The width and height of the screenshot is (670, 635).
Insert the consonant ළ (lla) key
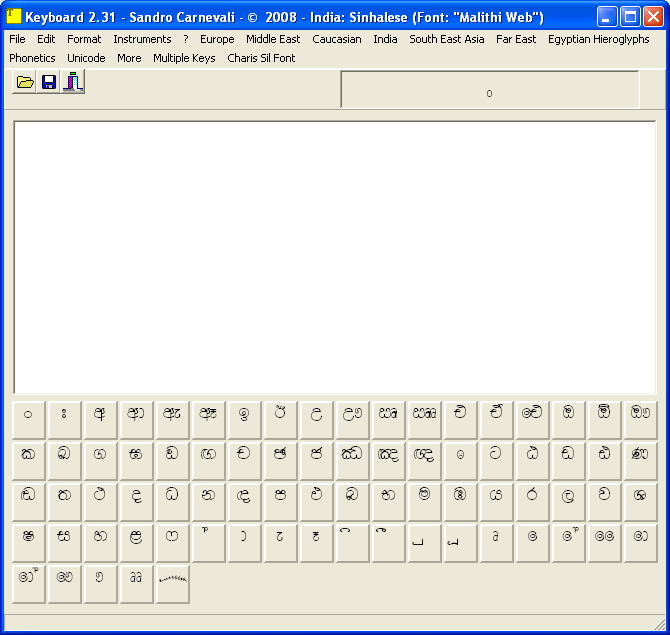coord(136,543)
